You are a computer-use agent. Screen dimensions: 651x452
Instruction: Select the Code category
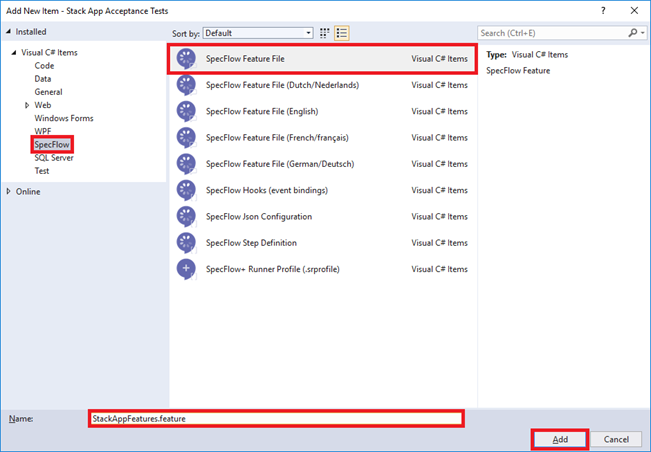pyautogui.click(x=44, y=66)
